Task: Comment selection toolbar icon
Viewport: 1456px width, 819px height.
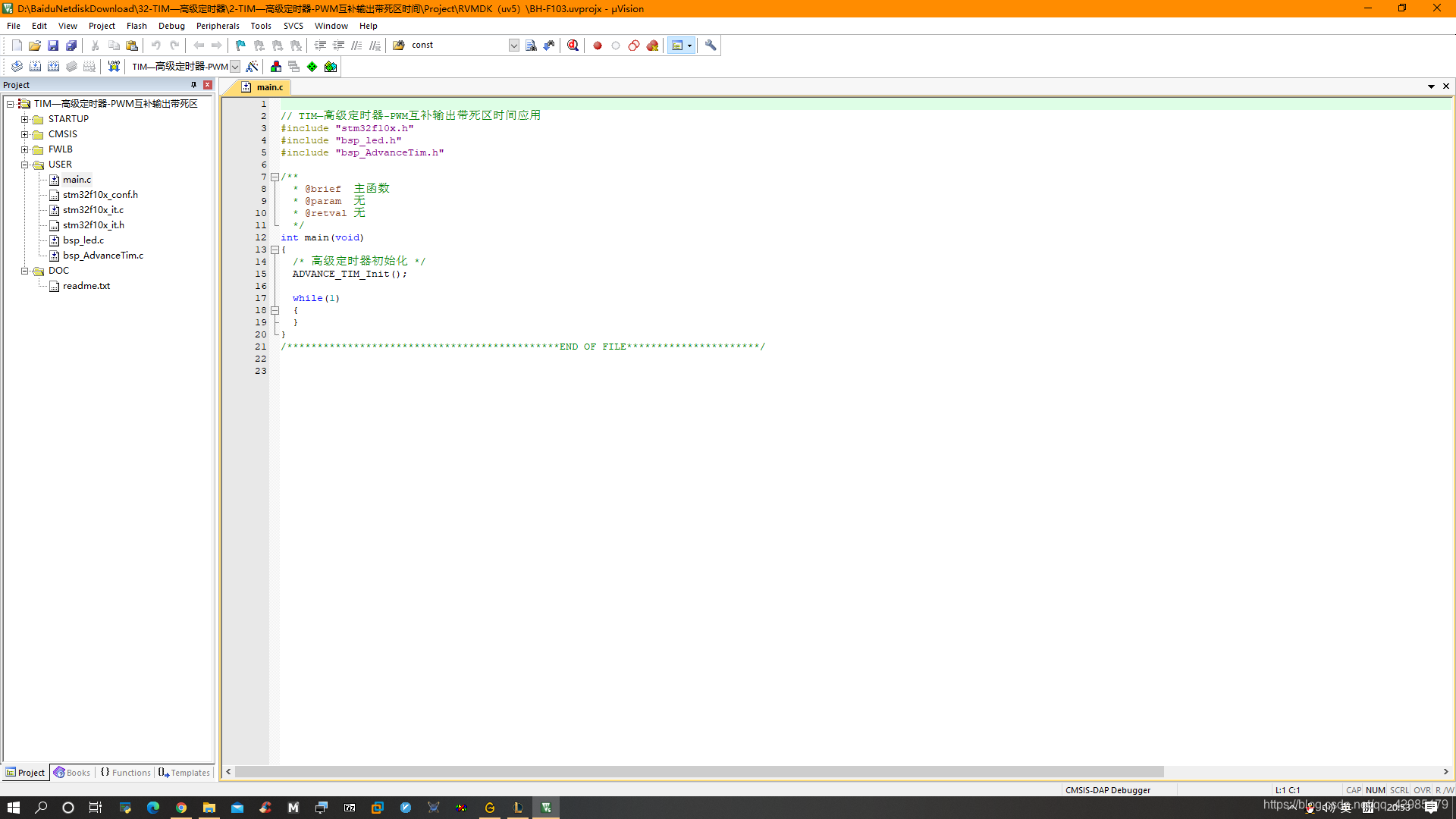Action: pos(356,45)
